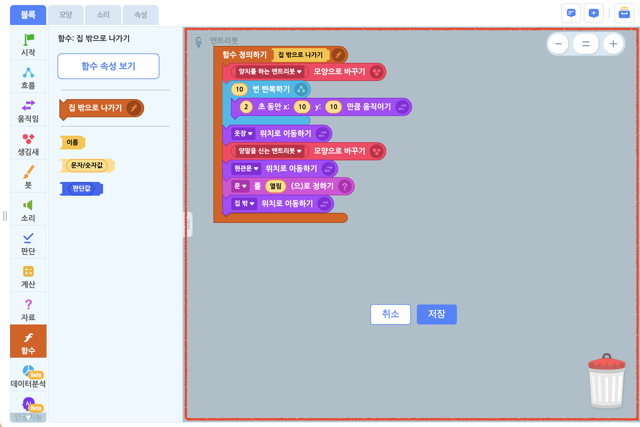Reset workspace zoom with equals button
Viewport: 640px width, 427px height.
coord(586,44)
